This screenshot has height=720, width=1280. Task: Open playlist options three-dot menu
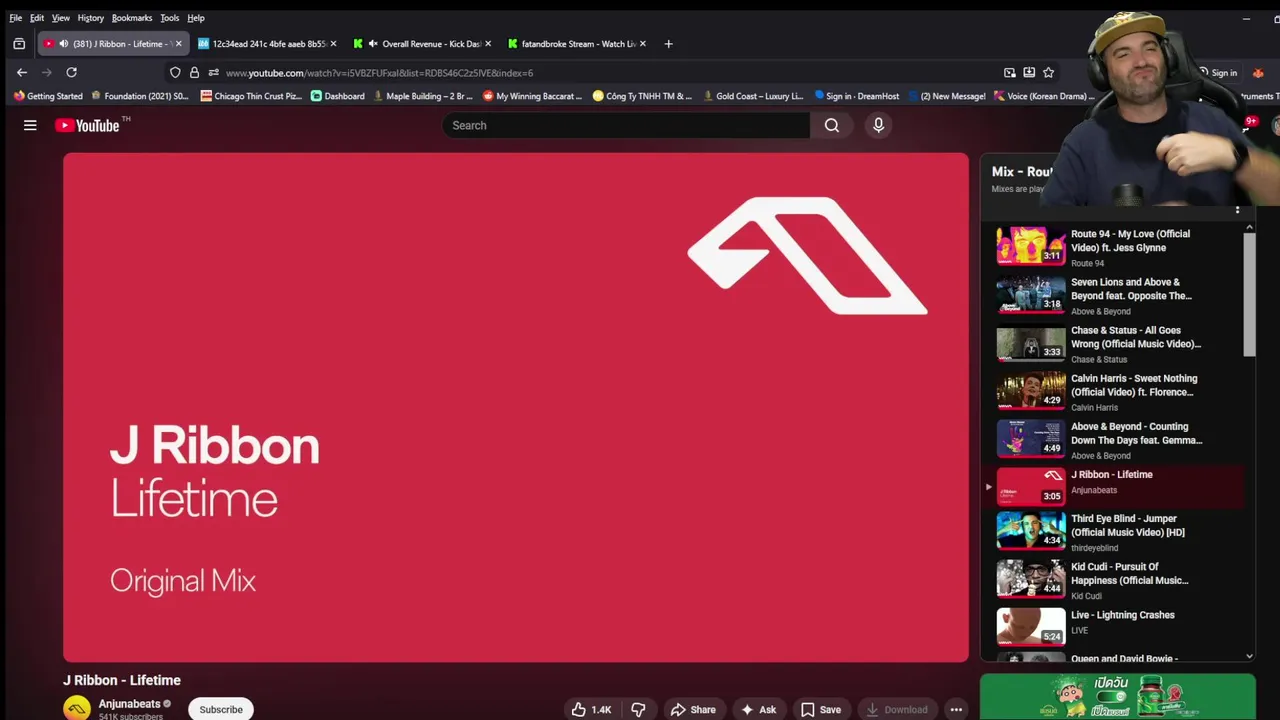(x=1237, y=210)
